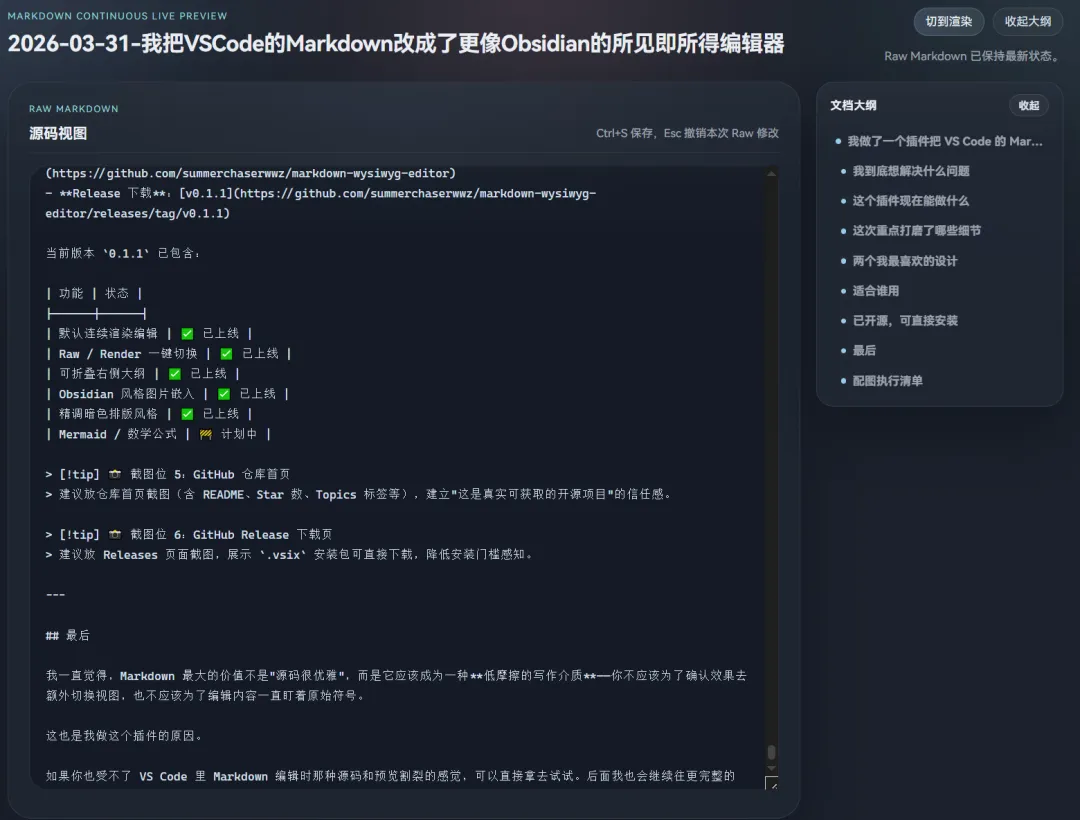This screenshot has height=820, width=1080.
Task: Click the 可折叠右侧大纲 table row
Action: [143, 374]
